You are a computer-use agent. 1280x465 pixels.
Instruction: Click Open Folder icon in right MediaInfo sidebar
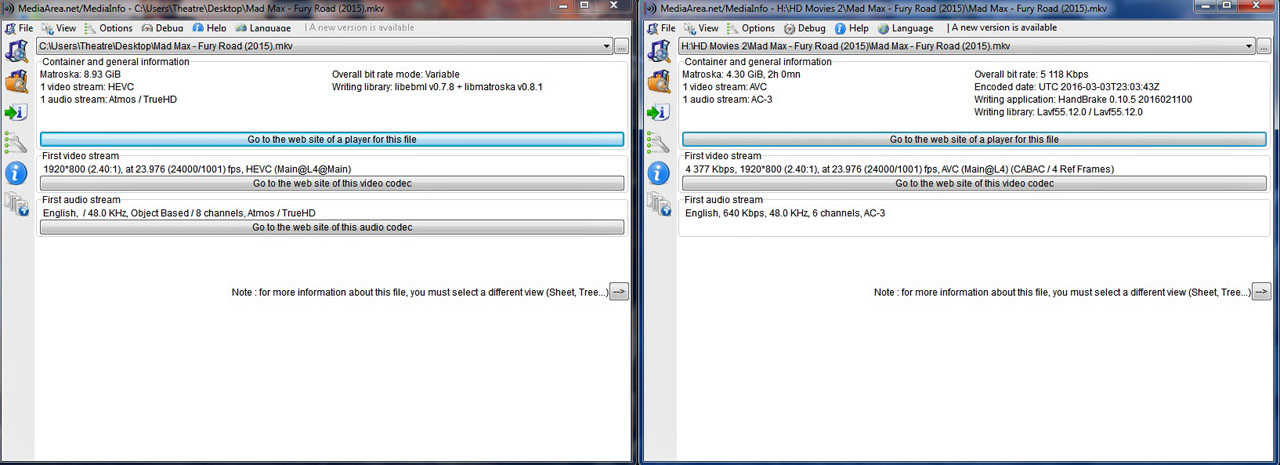point(658,82)
